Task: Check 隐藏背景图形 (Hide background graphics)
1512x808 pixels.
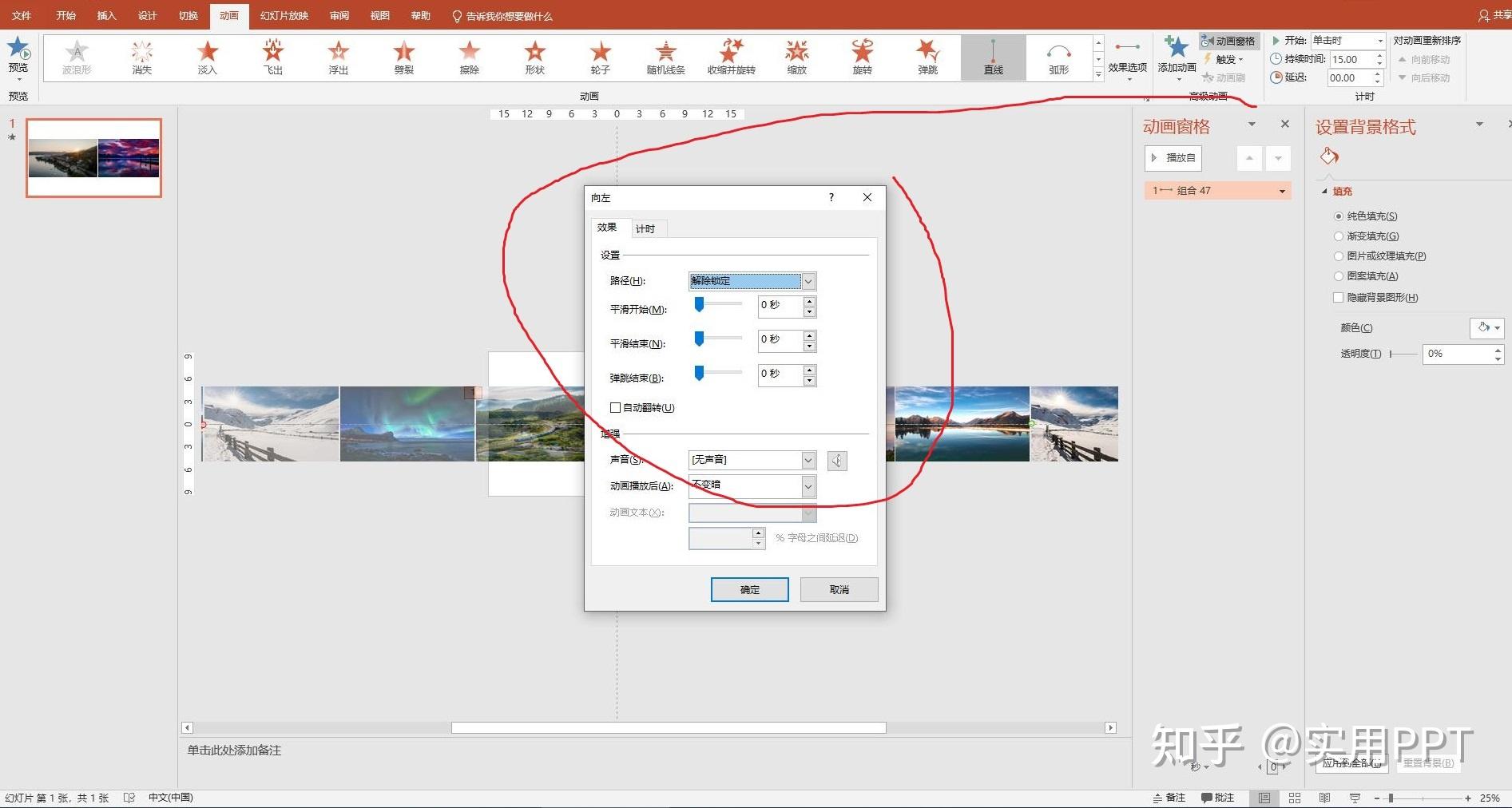Action: coord(1339,298)
